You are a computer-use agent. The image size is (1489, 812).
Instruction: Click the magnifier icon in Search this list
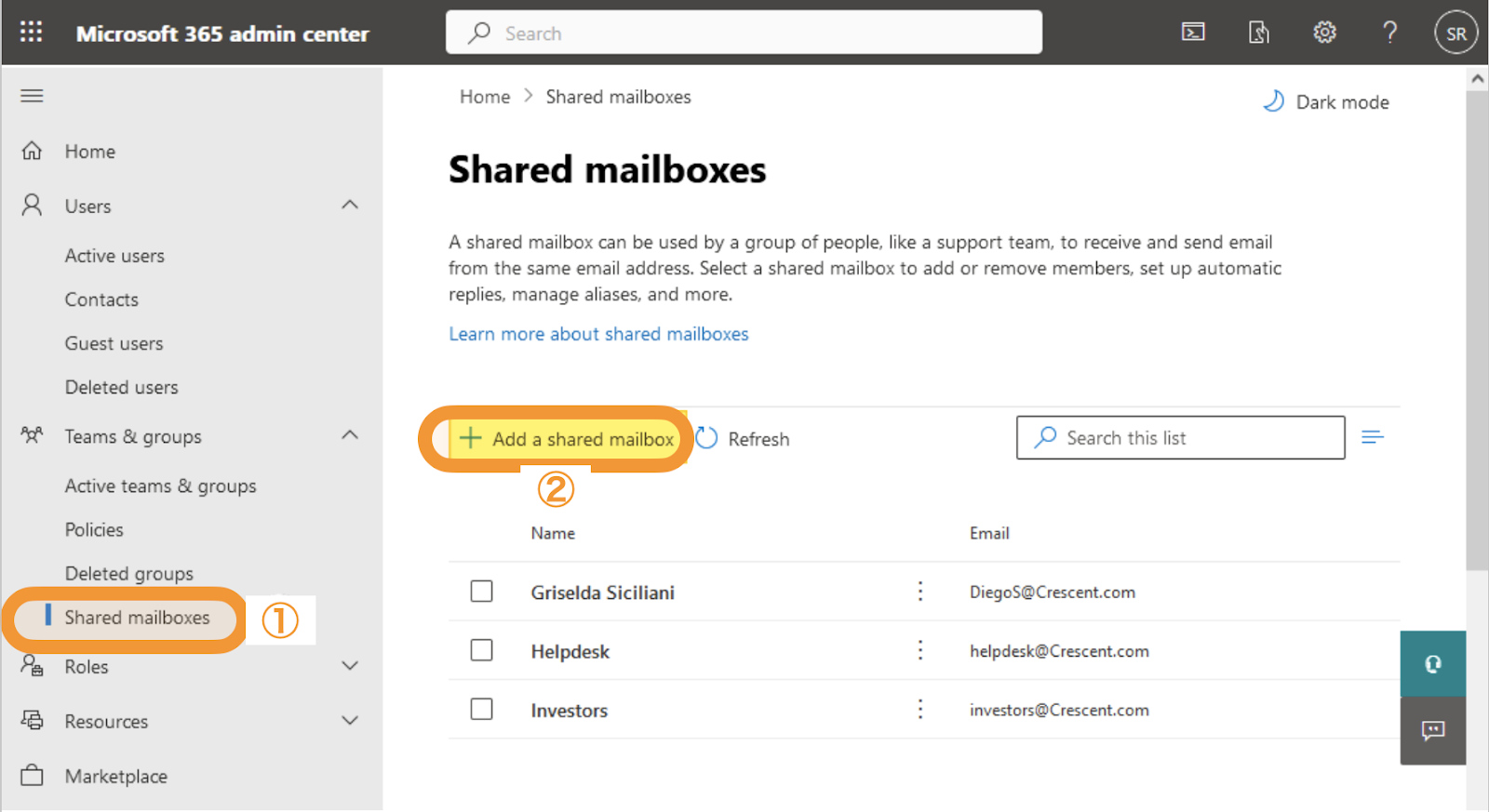point(1045,437)
